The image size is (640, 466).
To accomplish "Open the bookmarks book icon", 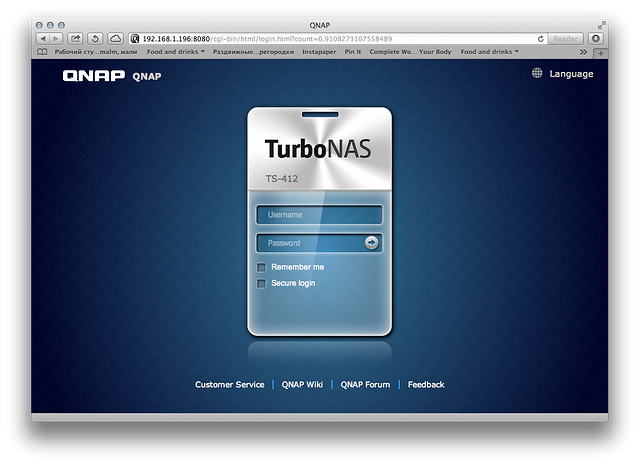I will coord(42,52).
